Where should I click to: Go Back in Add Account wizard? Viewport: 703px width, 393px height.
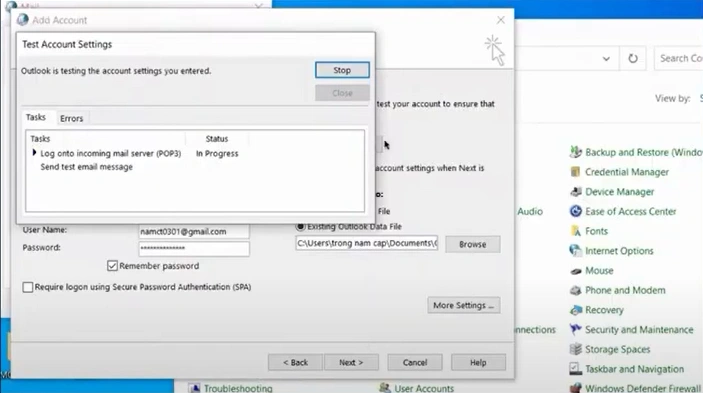coord(295,363)
